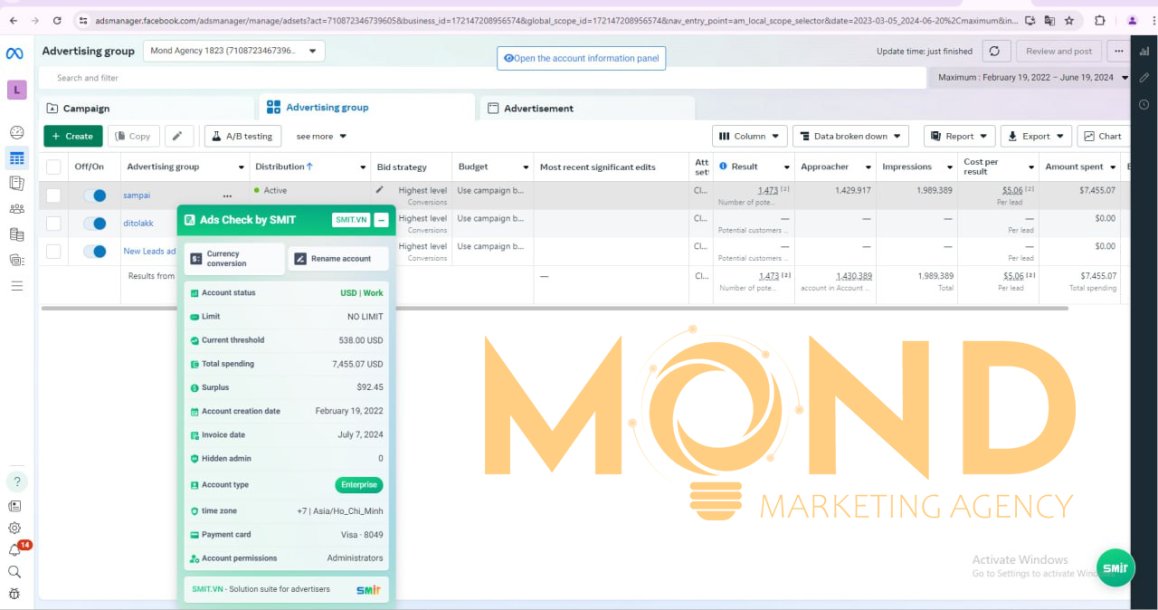Open the Export dropdown
The width and height of the screenshot is (1158, 610).
tap(1035, 136)
